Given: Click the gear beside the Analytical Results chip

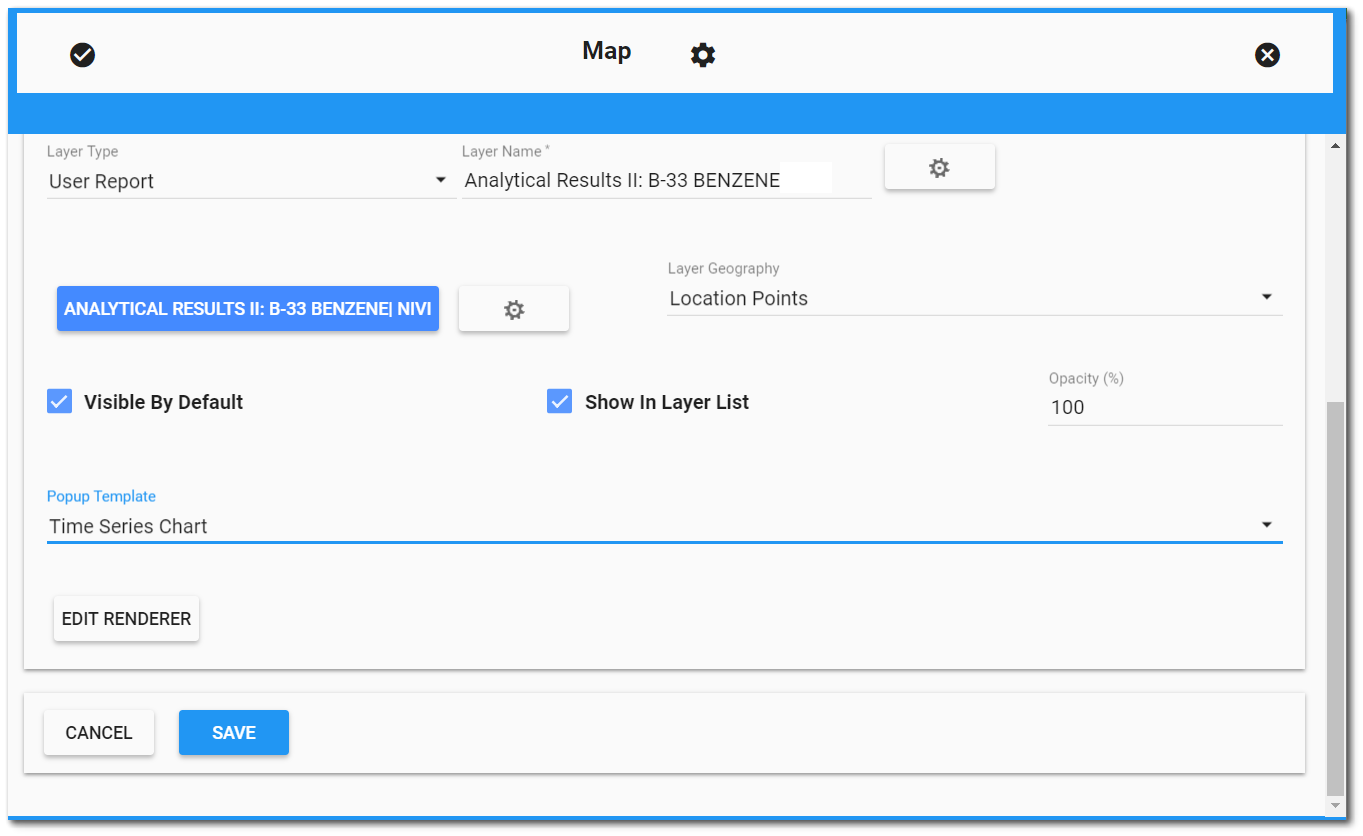Looking at the screenshot, I should click(x=513, y=308).
